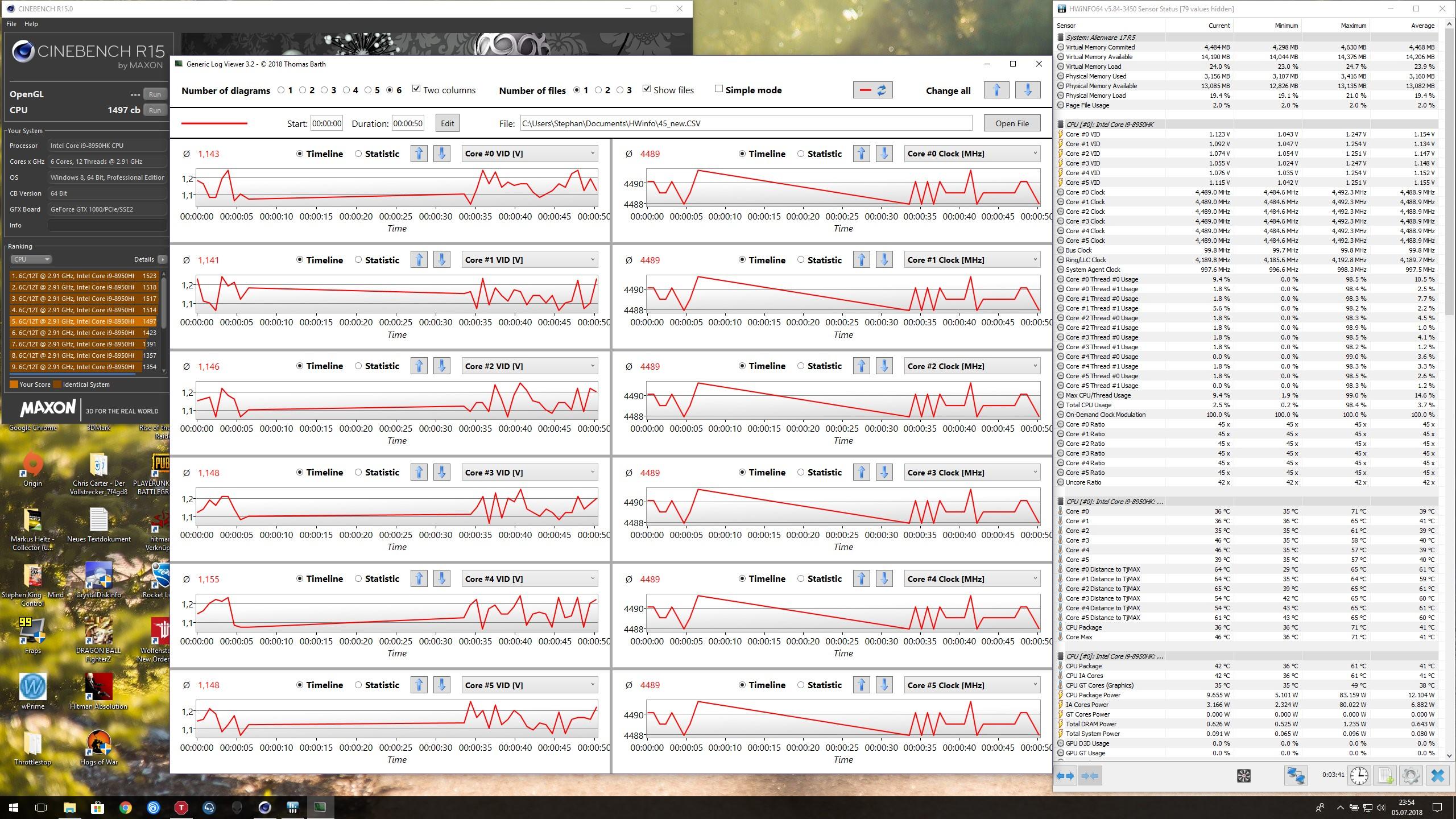Image resolution: width=1456 pixels, height=819 pixels.
Task: Expand sensor columns with the outward arrows
Action: (x=1065, y=776)
